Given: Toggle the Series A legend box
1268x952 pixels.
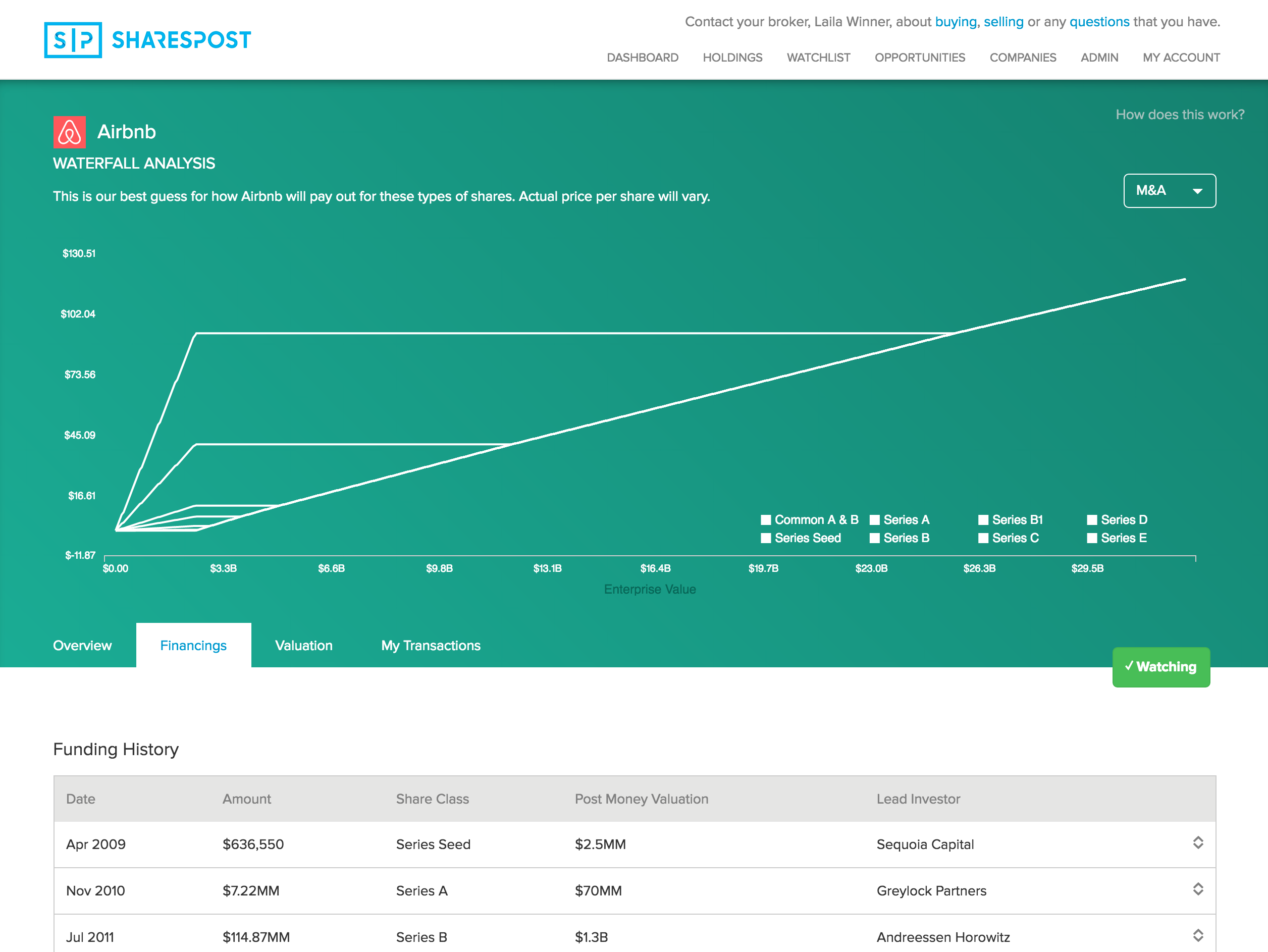Looking at the screenshot, I should pyautogui.click(x=875, y=520).
